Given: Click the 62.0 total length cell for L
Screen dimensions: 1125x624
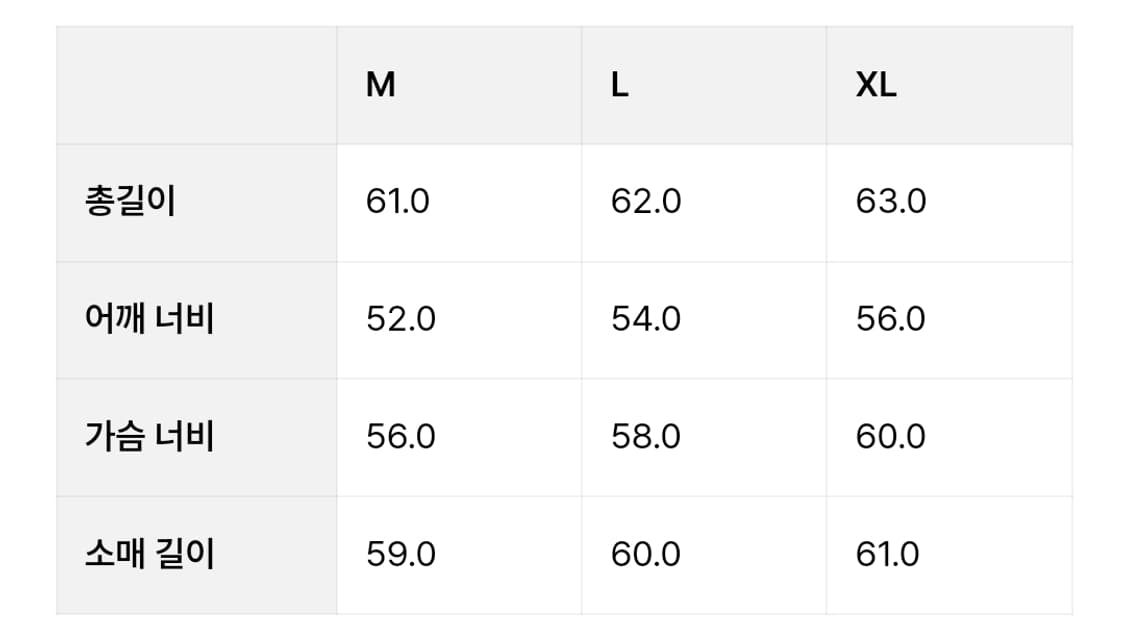Looking at the screenshot, I should tap(704, 203).
